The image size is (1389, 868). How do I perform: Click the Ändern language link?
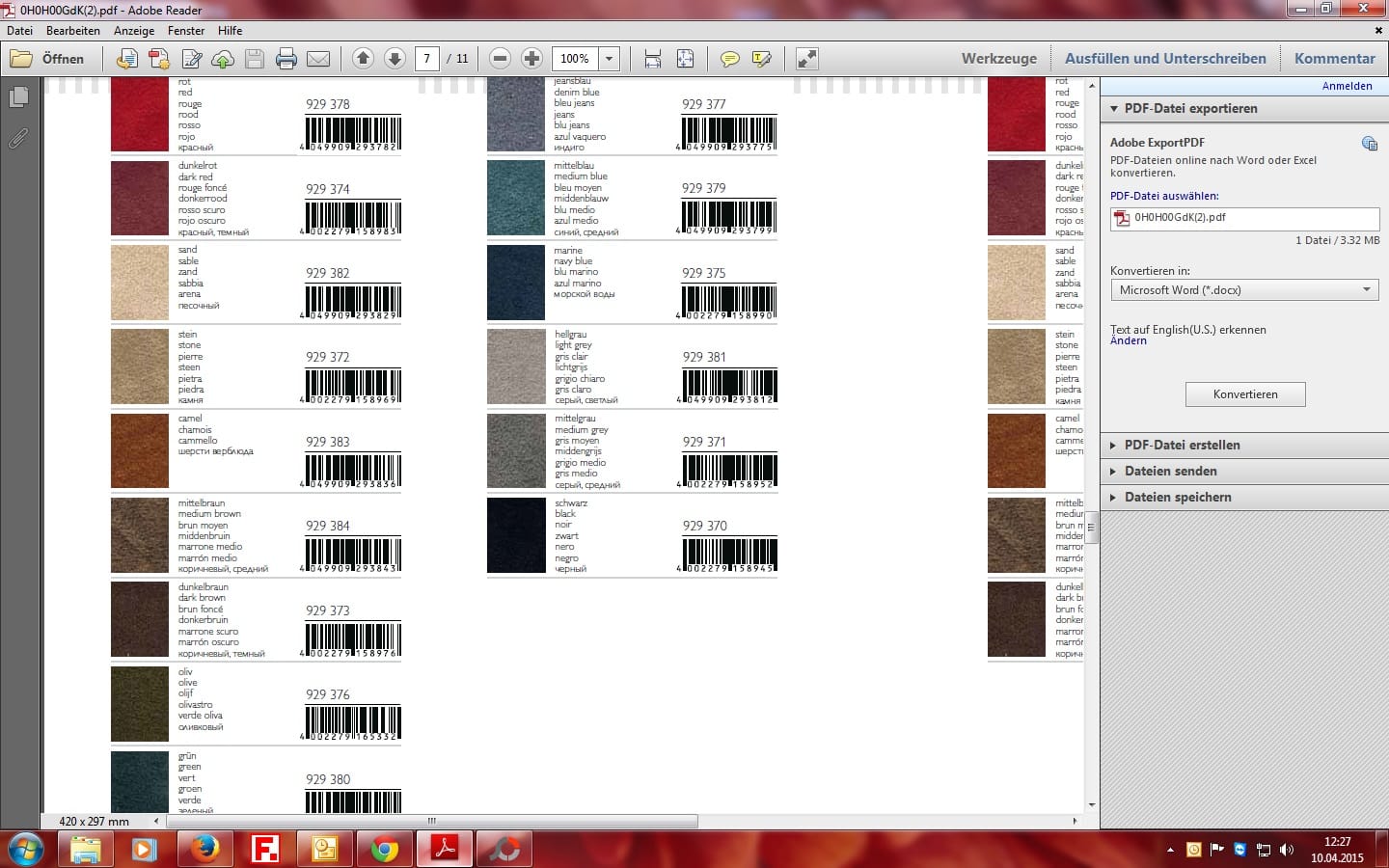click(1129, 341)
